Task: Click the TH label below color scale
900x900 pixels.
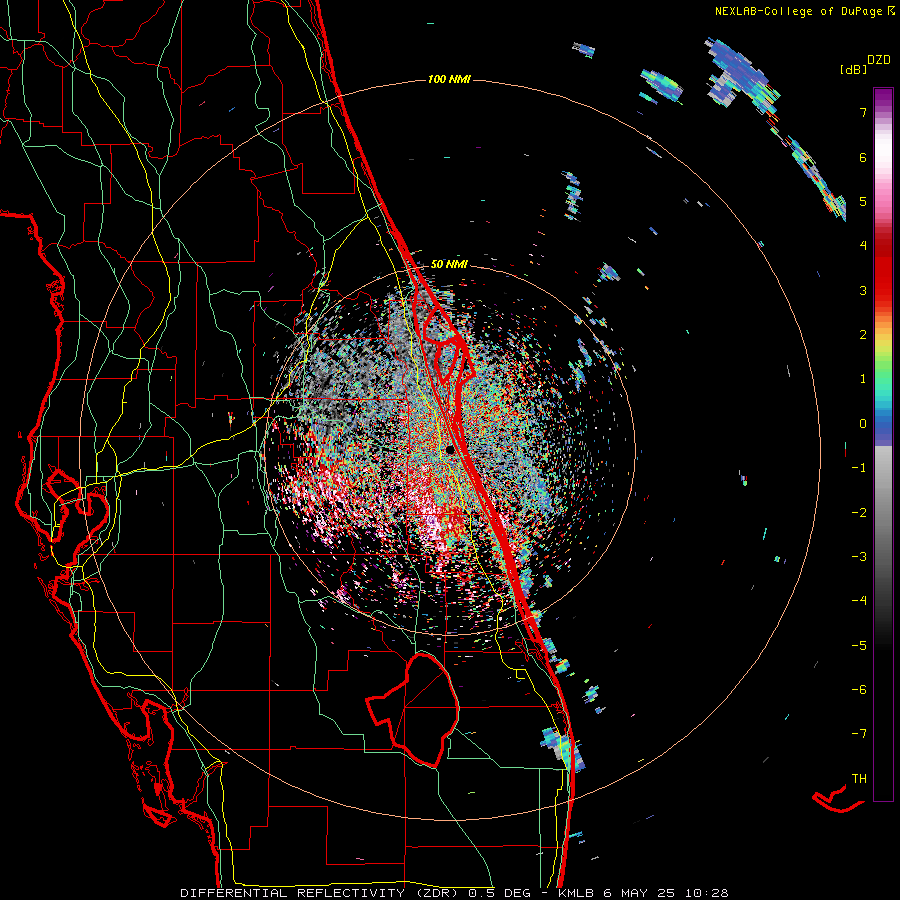Action: (x=859, y=778)
